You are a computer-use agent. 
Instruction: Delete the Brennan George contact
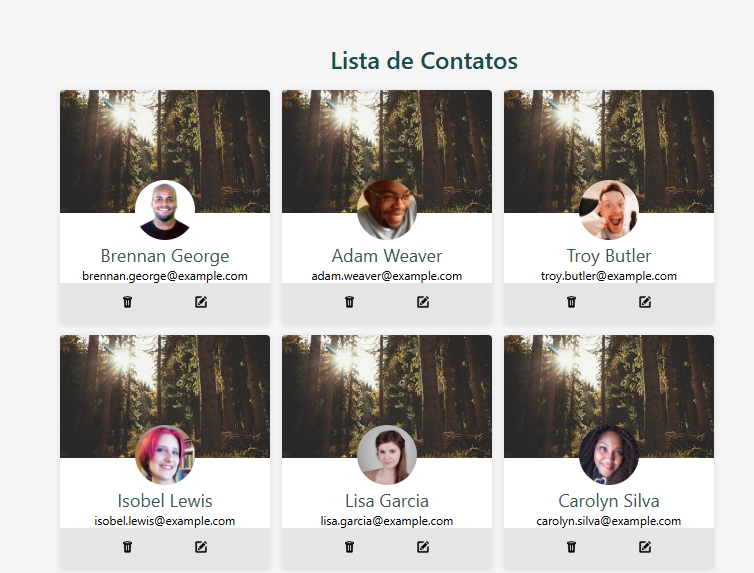pyautogui.click(x=127, y=302)
